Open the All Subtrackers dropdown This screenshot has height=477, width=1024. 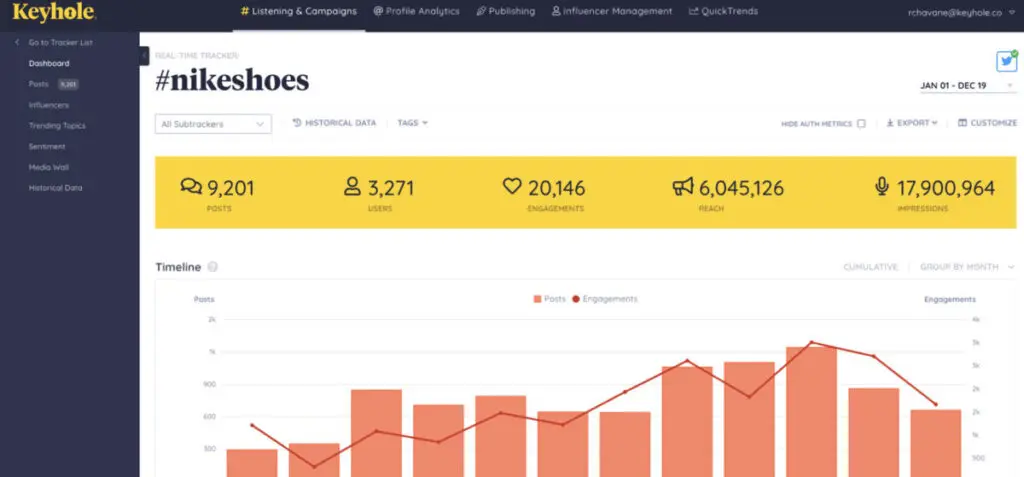coord(213,124)
